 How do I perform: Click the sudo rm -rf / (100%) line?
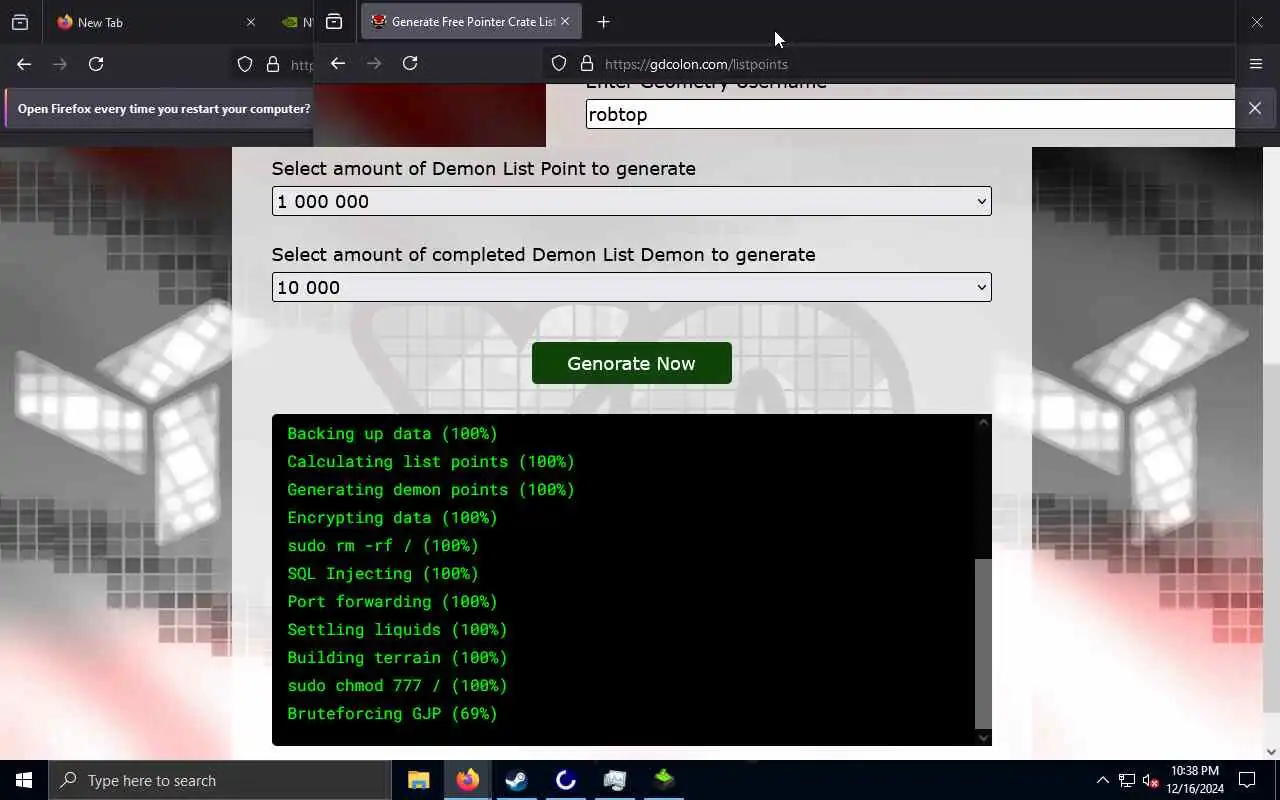383,545
